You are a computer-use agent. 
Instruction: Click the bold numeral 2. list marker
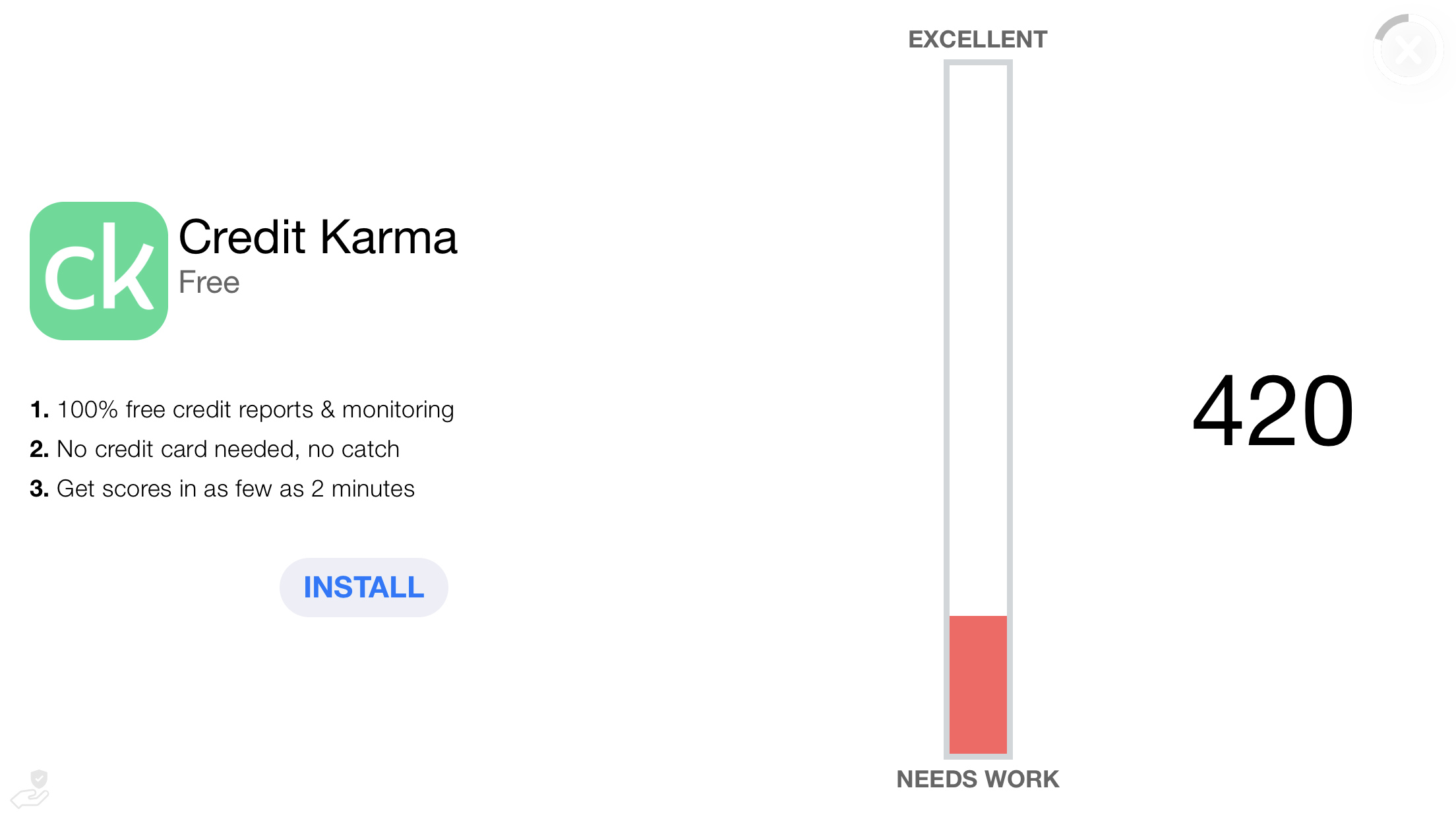(40, 449)
